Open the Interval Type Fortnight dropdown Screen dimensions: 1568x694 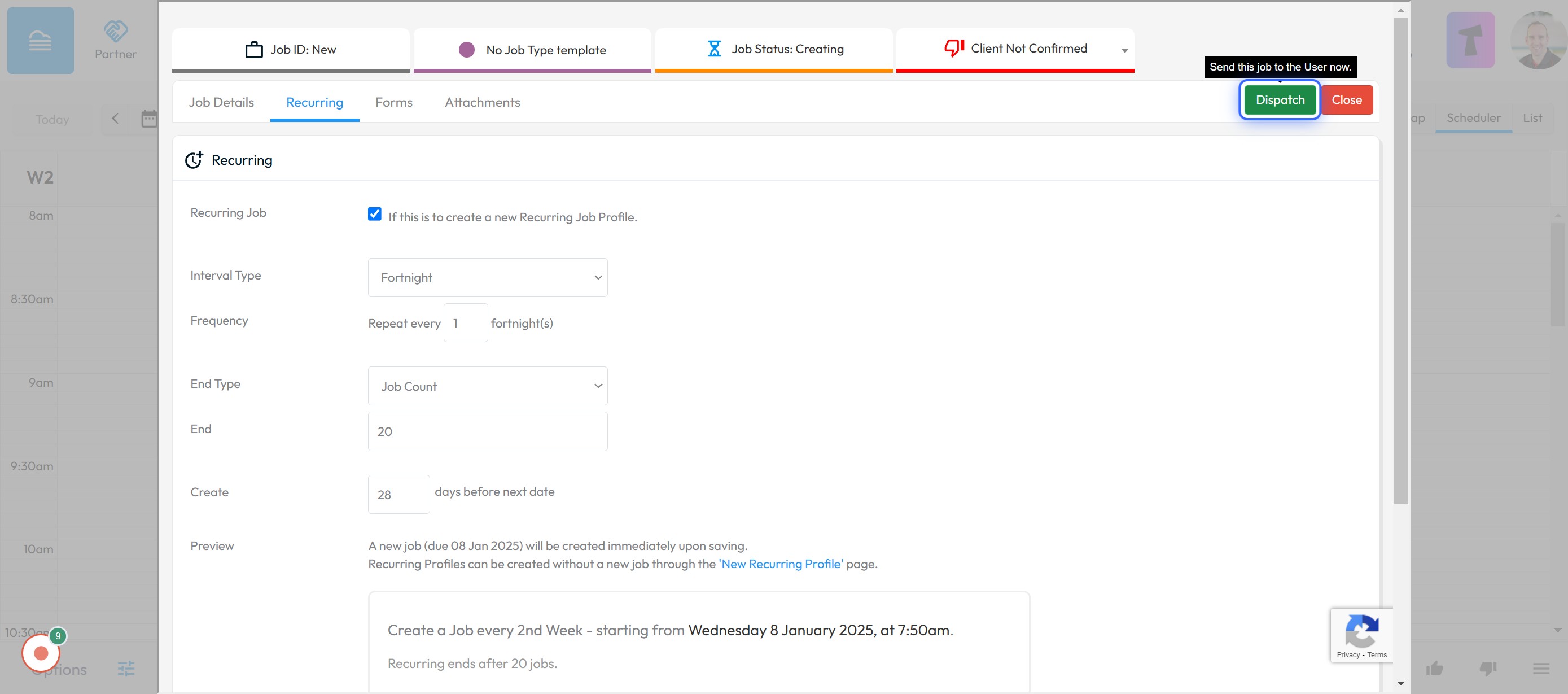pos(488,278)
